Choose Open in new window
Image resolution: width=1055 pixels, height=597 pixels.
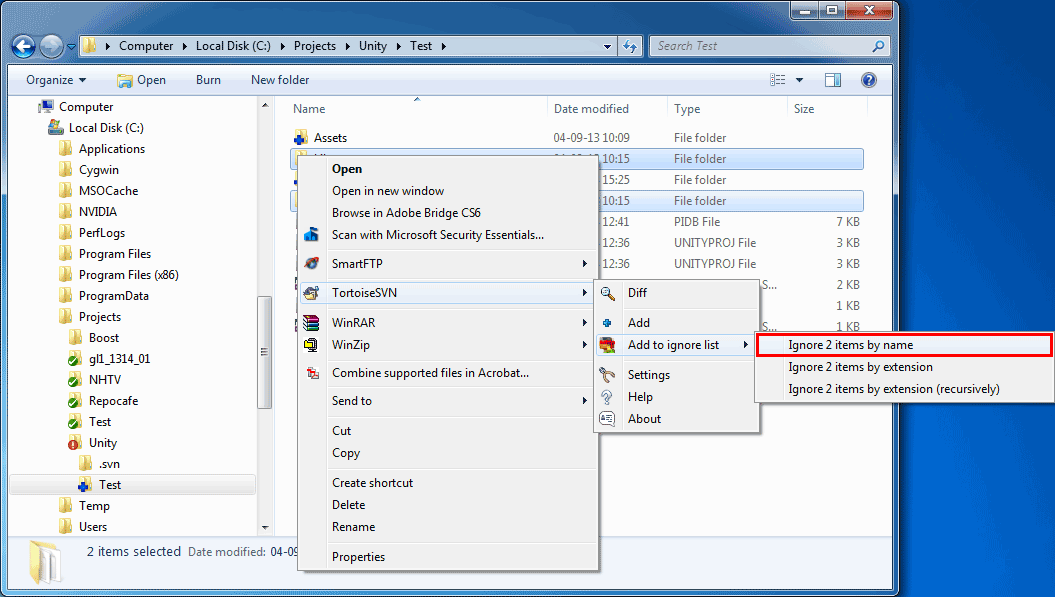coord(388,190)
